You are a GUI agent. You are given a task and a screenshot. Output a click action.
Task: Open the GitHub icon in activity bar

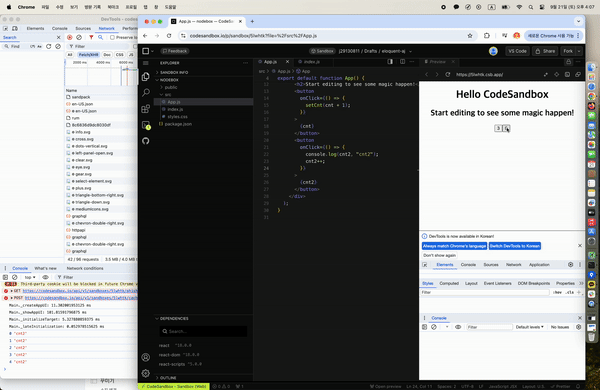pyautogui.click(x=145, y=141)
